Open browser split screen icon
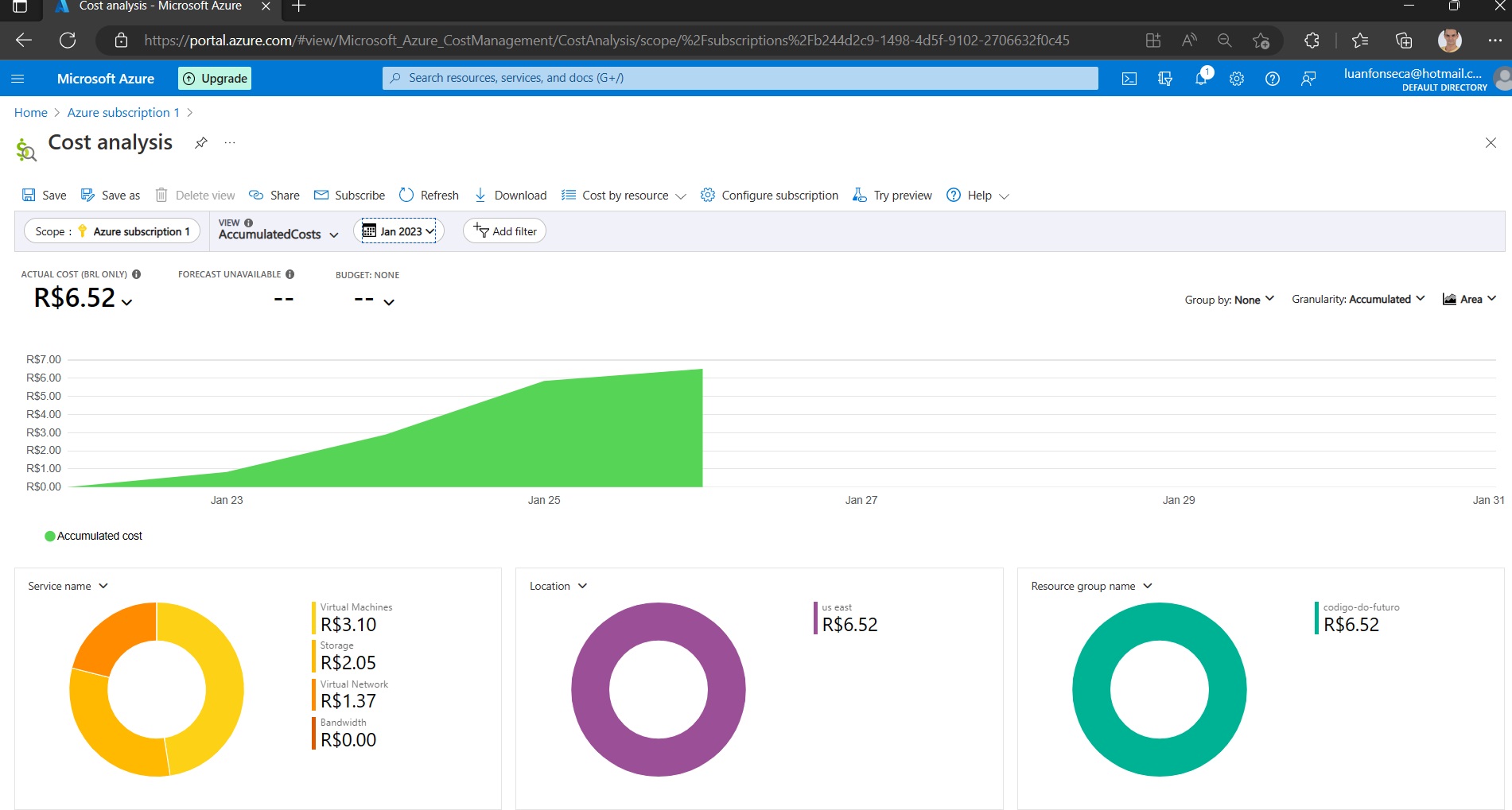The width and height of the screenshot is (1512, 810). (1152, 40)
